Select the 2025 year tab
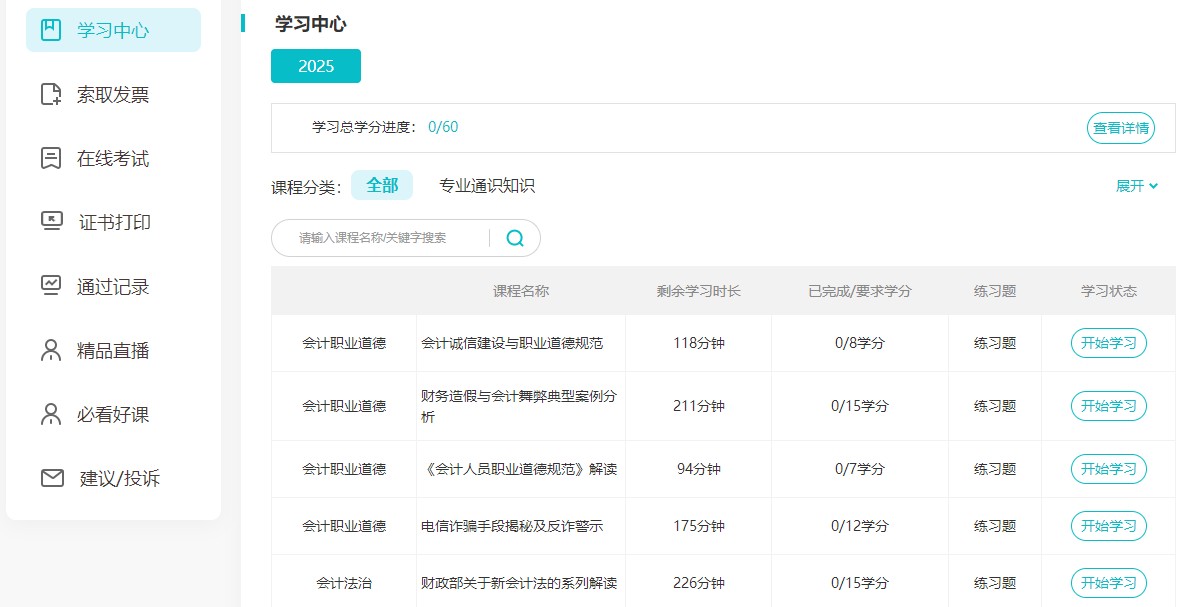 [316, 66]
